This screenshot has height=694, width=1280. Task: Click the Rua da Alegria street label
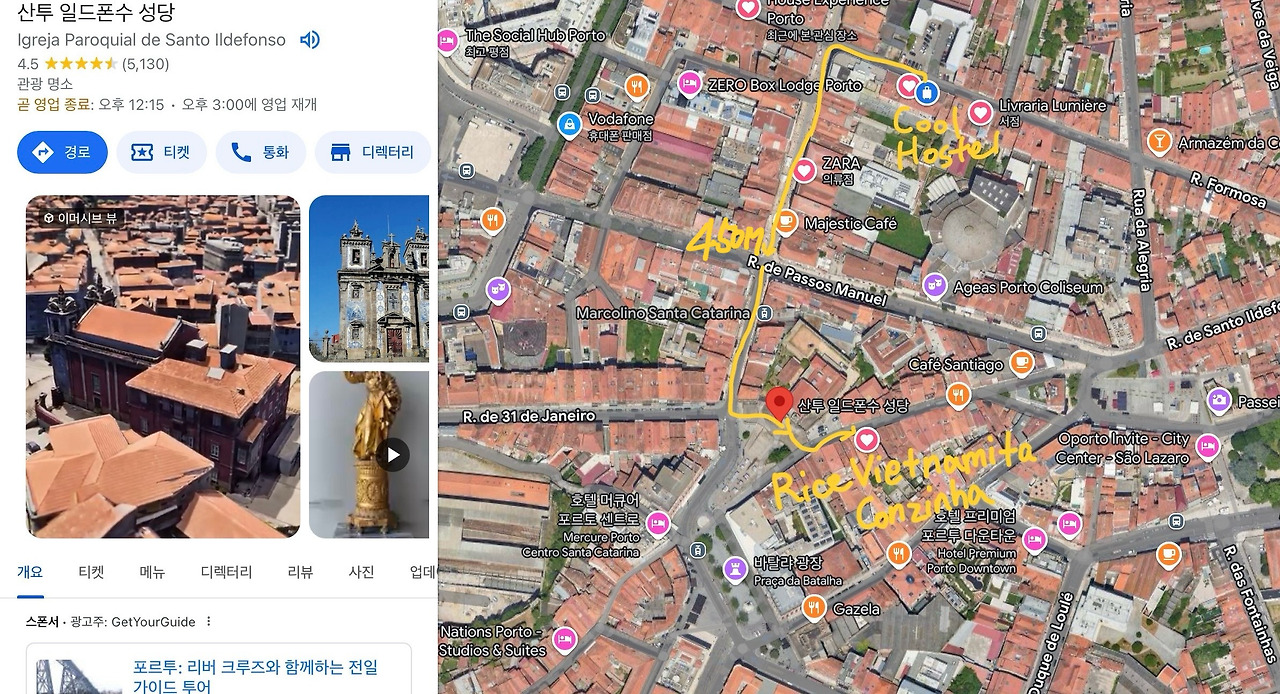pos(1141,240)
